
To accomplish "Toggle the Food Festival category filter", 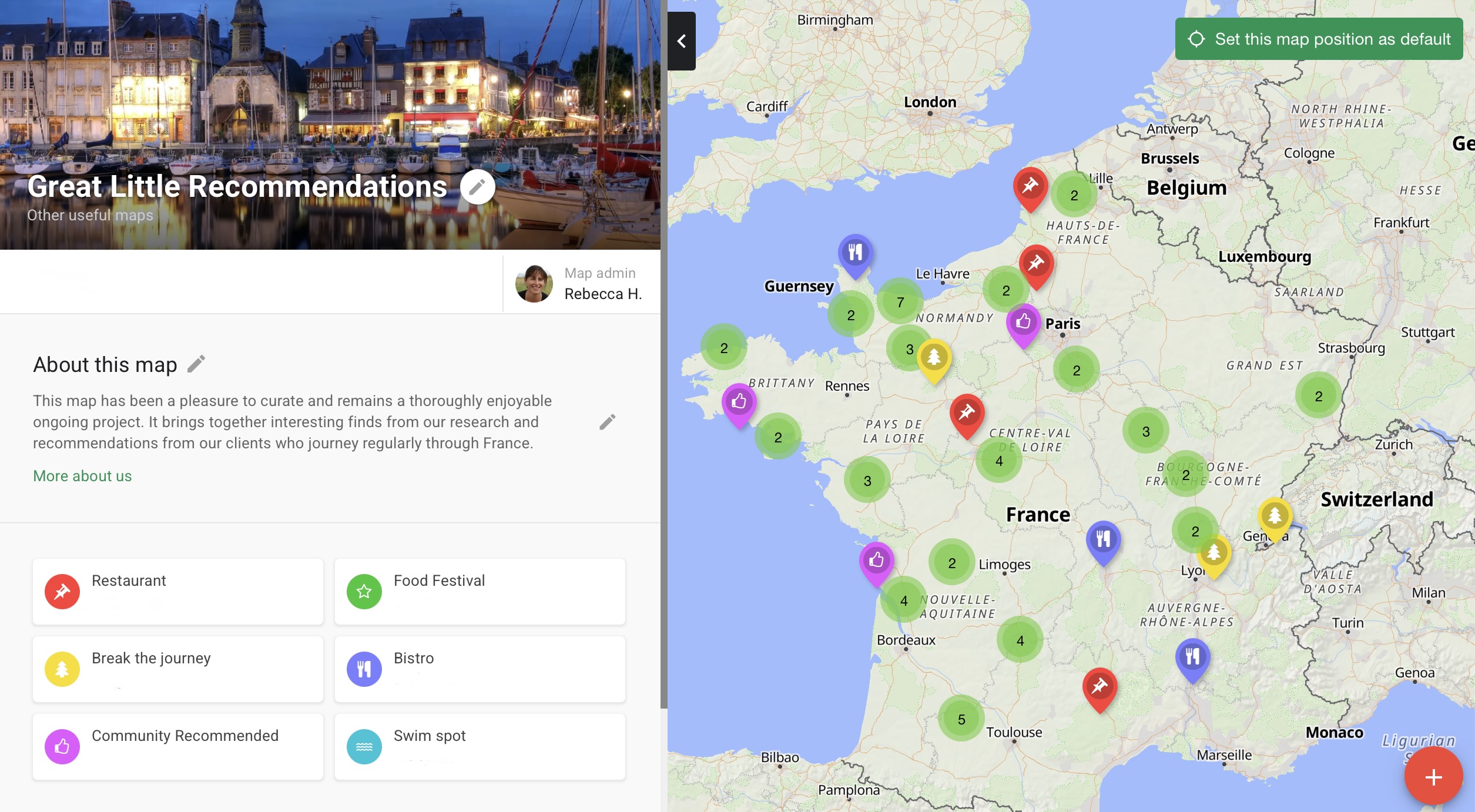I will [480, 591].
